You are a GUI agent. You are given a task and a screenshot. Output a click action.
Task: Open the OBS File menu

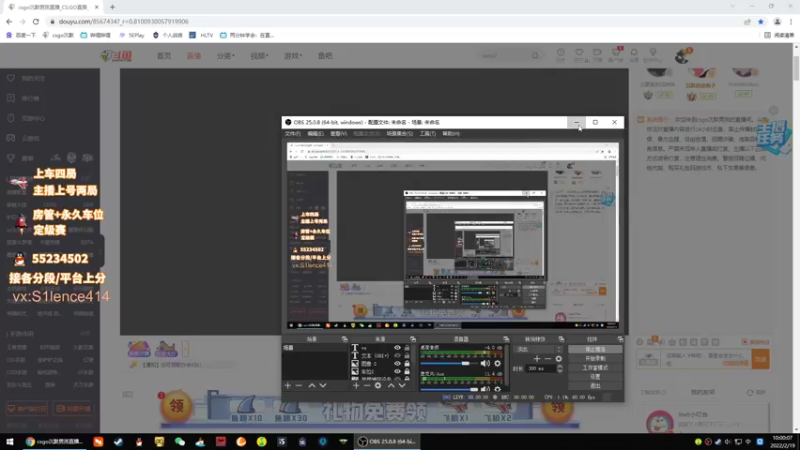click(293, 134)
